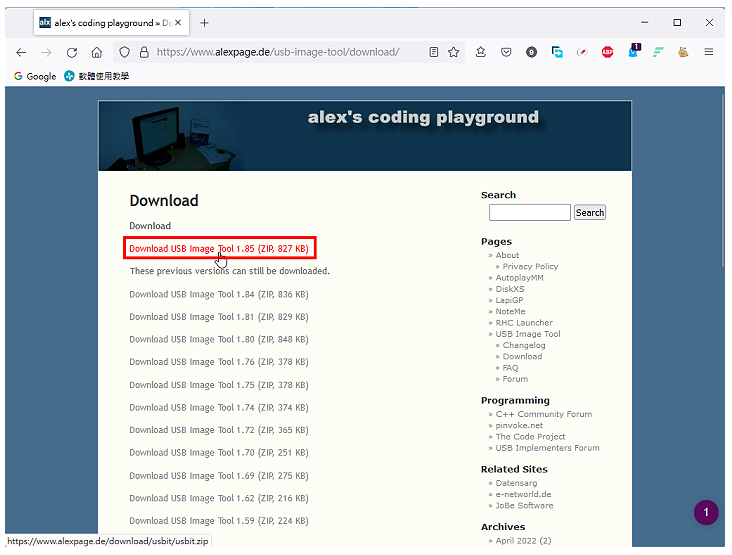Viewport: 732px width, 555px height.
Task: Download USB Image Tool 1.80 zip
Action: coord(219,339)
